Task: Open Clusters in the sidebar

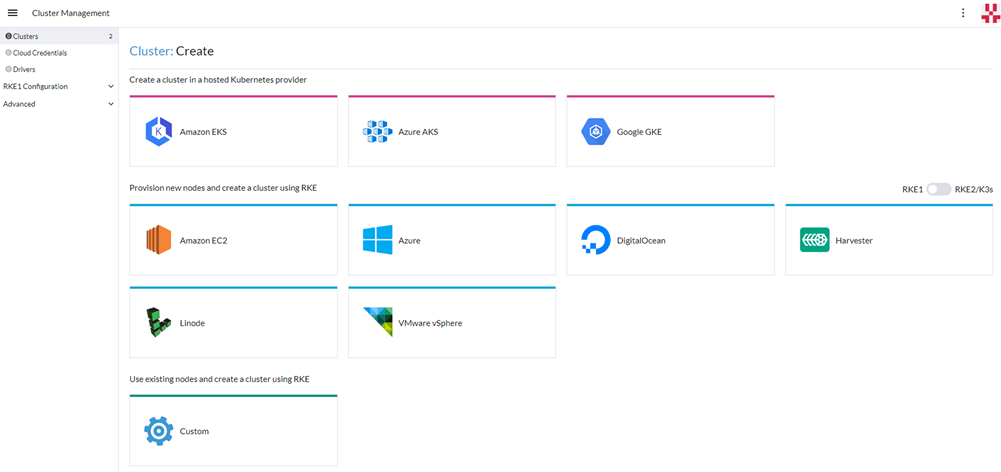Action: click(59, 36)
